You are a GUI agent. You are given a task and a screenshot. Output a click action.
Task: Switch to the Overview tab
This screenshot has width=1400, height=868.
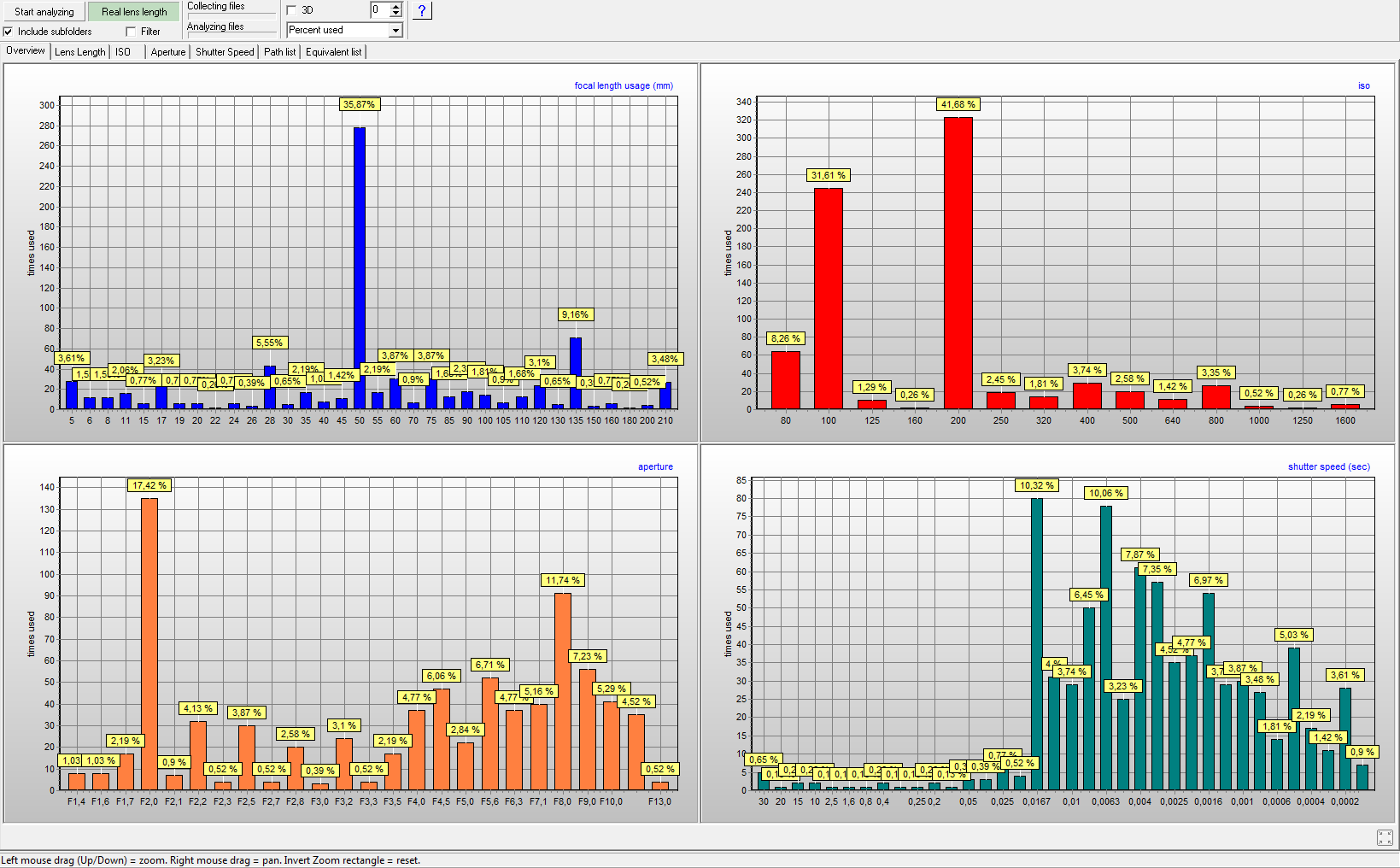[26, 50]
